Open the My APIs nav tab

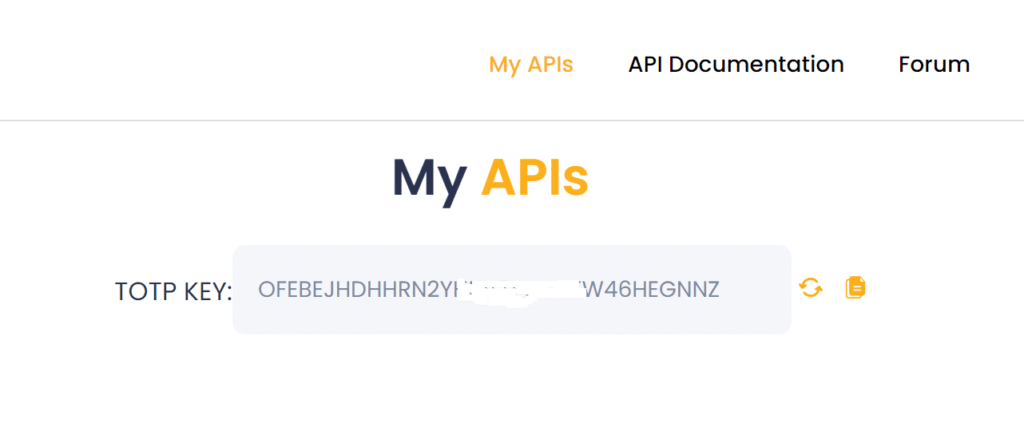[x=531, y=65]
